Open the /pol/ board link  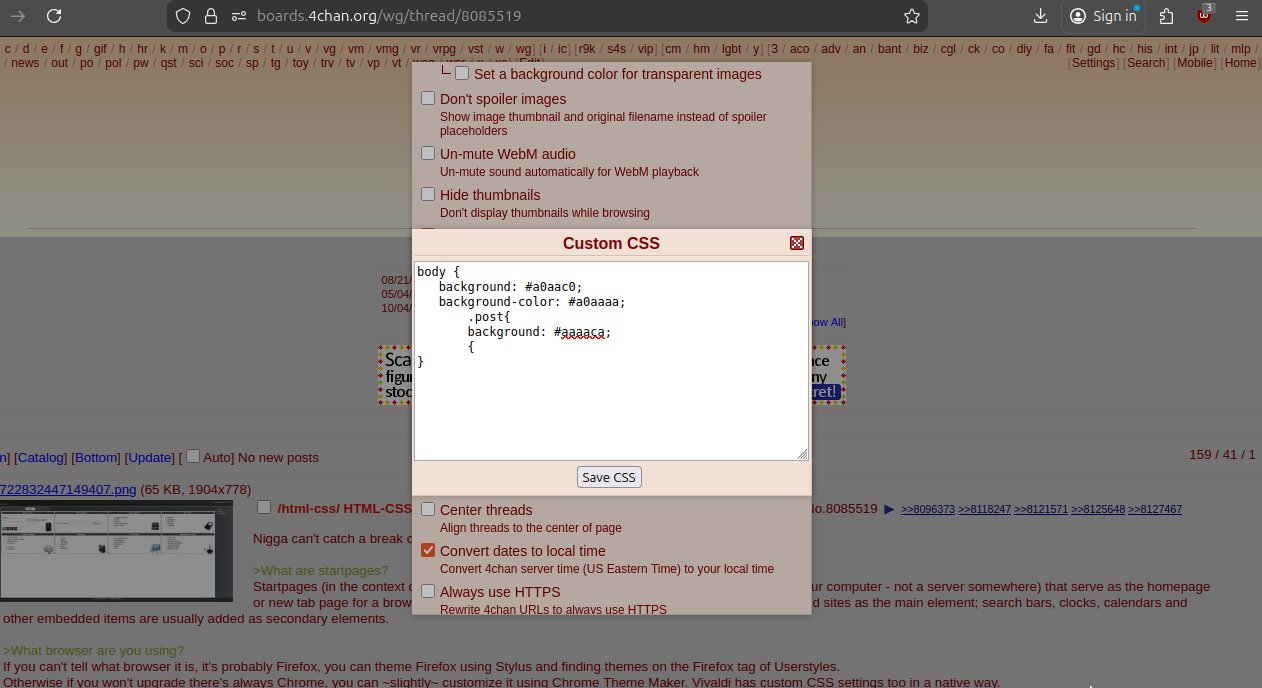[x=113, y=62]
